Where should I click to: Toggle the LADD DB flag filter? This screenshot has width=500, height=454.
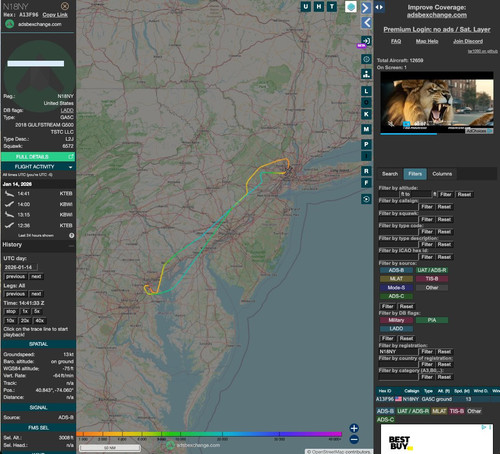click(396, 329)
